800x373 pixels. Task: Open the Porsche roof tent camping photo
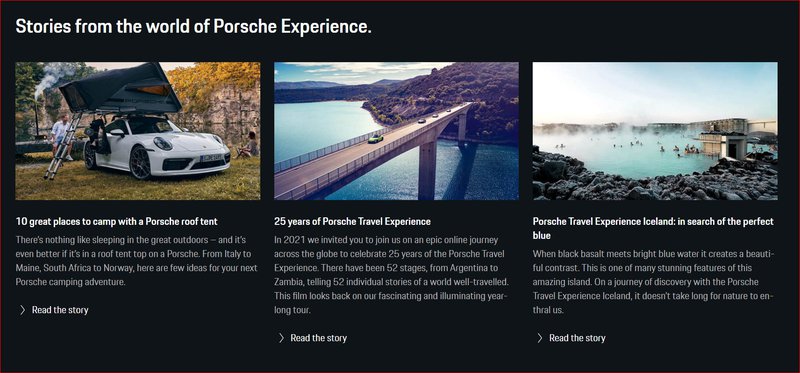coord(138,131)
